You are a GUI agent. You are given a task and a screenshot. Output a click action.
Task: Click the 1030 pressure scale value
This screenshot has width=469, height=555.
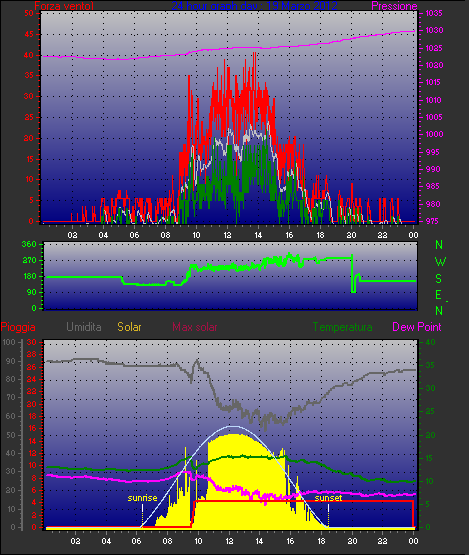coord(434,30)
